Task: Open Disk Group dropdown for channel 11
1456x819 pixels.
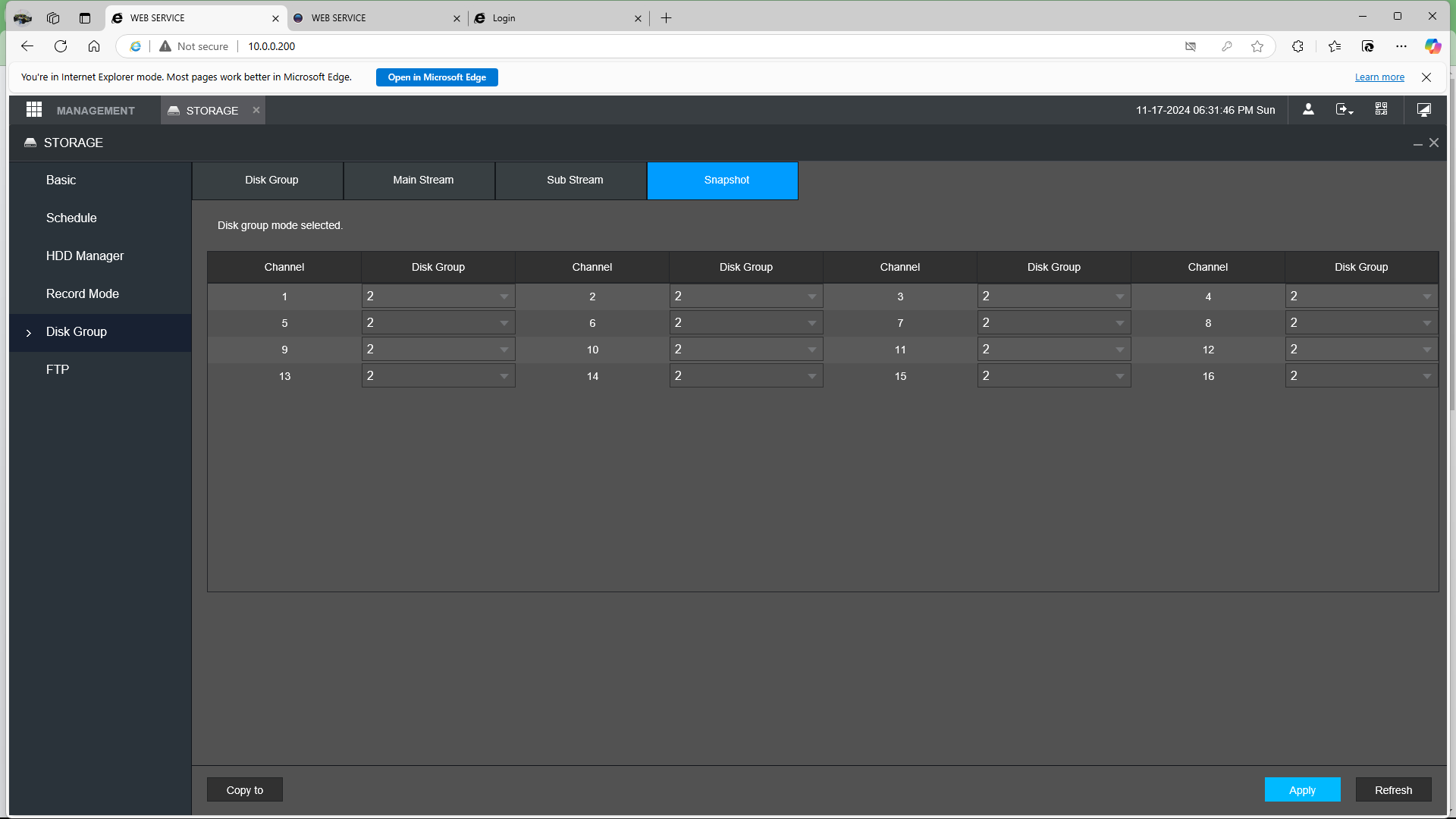Action: tap(1054, 350)
